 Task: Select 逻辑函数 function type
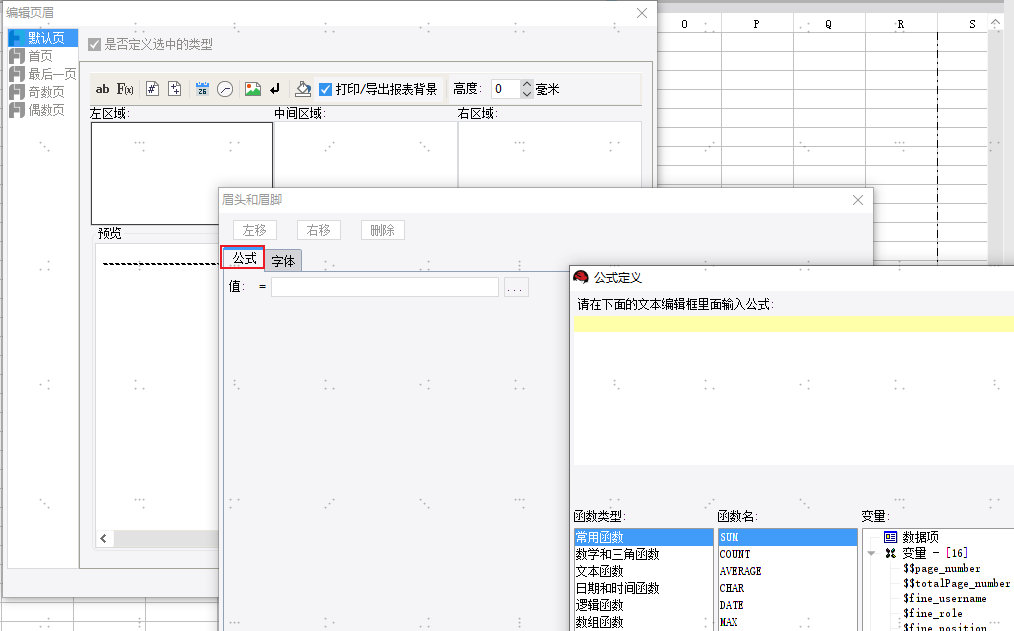(x=643, y=605)
